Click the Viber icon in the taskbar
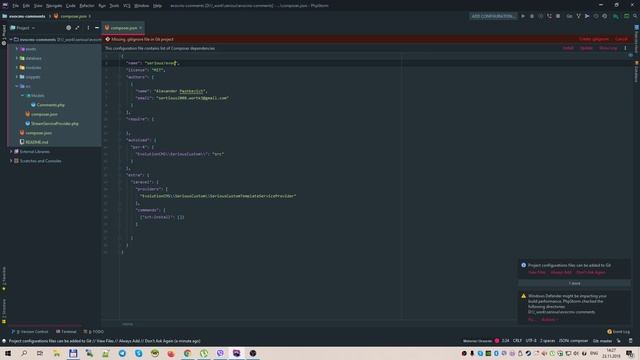 220,353
